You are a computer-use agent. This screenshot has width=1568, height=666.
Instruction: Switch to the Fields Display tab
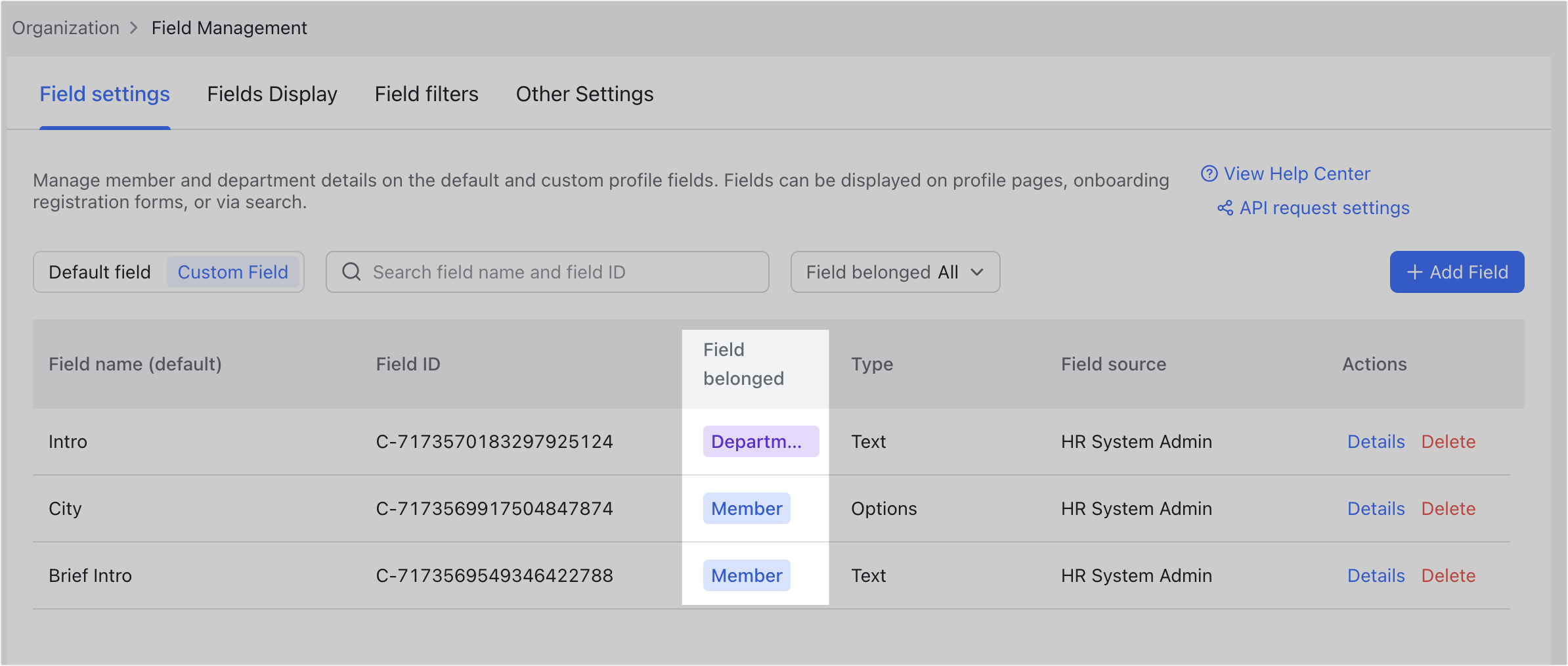(x=272, y=94)
